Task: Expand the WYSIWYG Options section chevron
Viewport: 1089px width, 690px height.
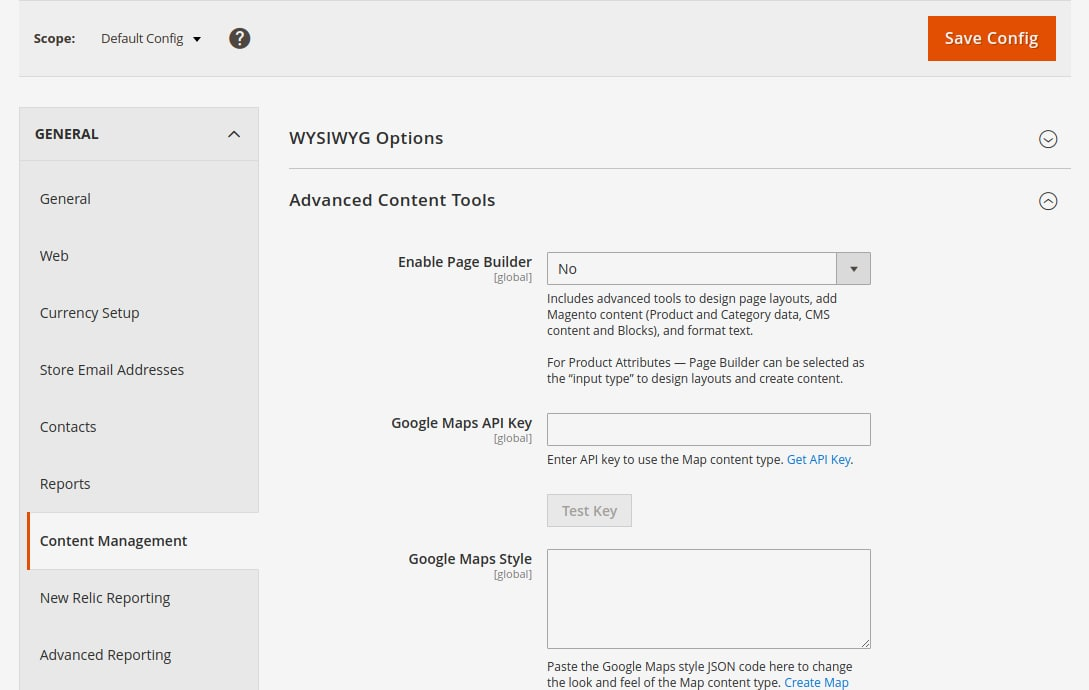Action: click(1047, 139)
